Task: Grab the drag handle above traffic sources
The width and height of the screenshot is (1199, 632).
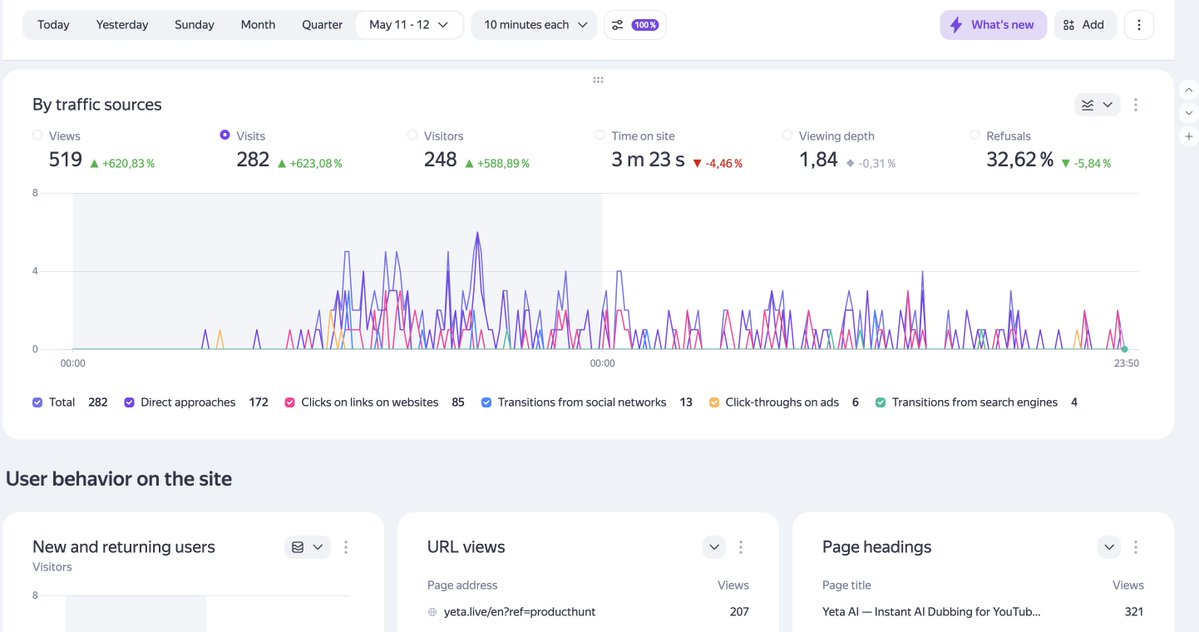Action: (x=598, y=79)
